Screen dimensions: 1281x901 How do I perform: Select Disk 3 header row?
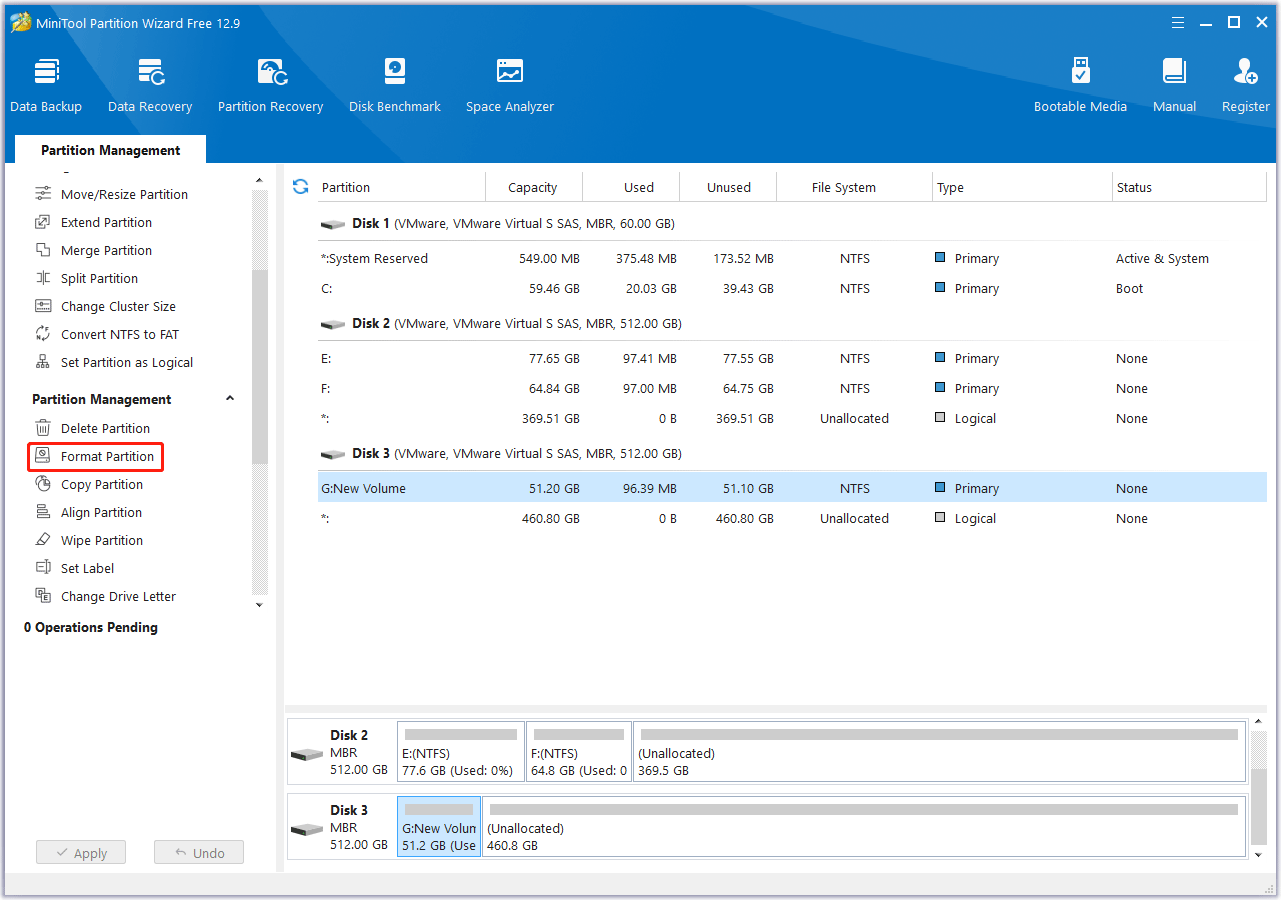coord(792,453)
